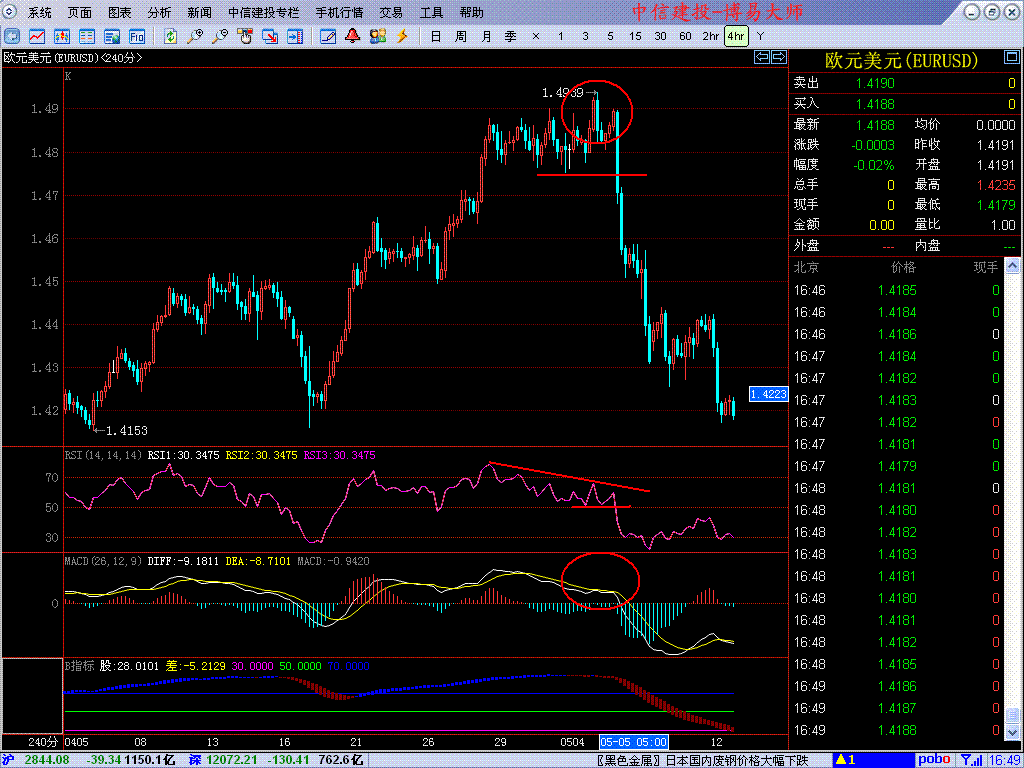1024x768 pixels.
Task: Click the B指标 indicator label
Action: (78, 666)
